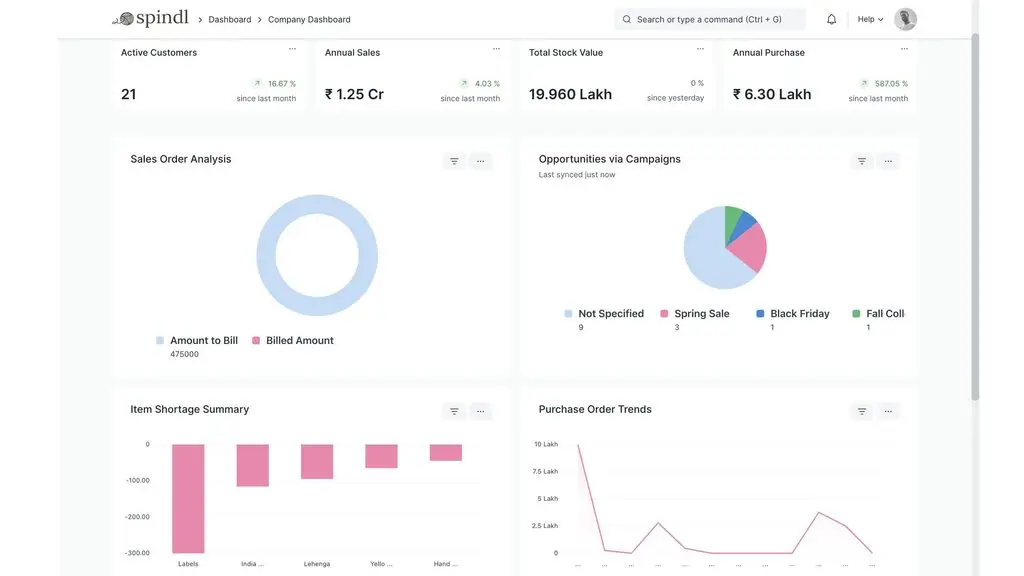Click the Total Stock Value 19.960 Lakh
This screenshot has width=1024, height=576.
pyautogui.click(x=570, y=94)
